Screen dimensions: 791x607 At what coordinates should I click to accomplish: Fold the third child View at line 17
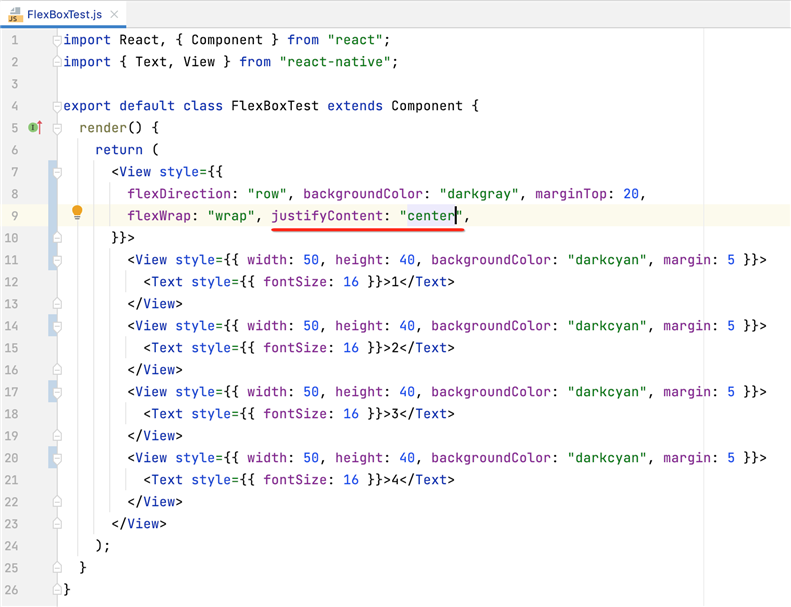click(x=57, y=392)
